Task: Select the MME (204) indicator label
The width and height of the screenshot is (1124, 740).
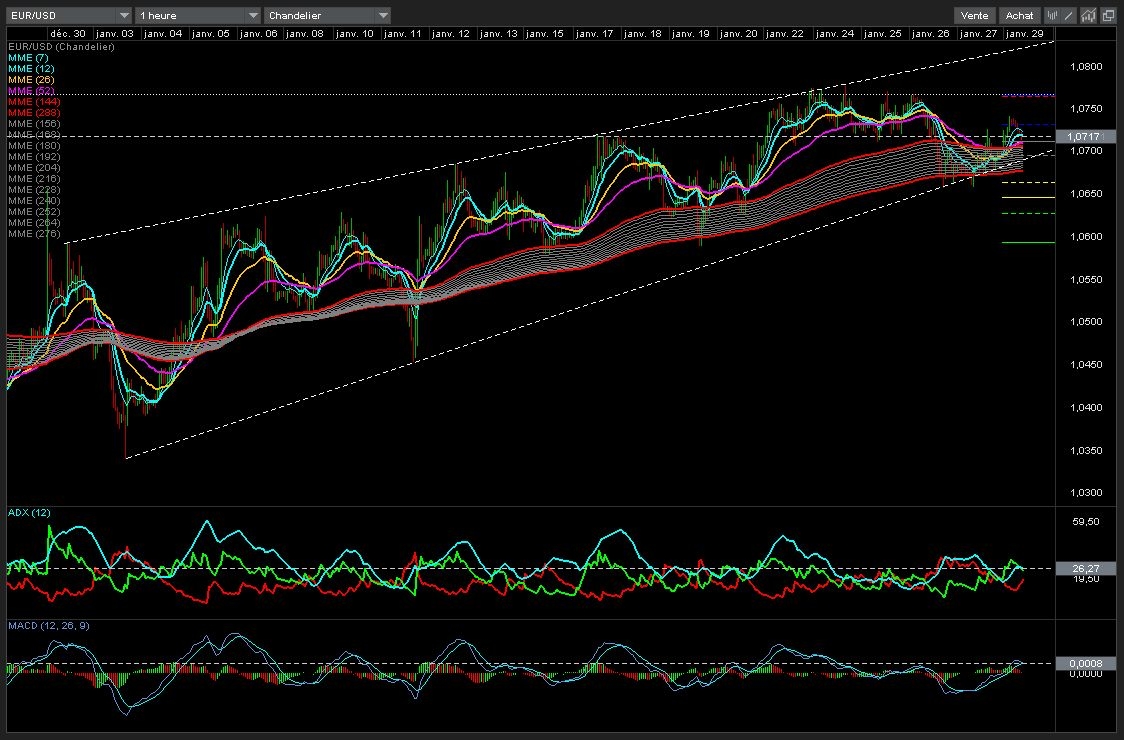Action: pos(34,168)
